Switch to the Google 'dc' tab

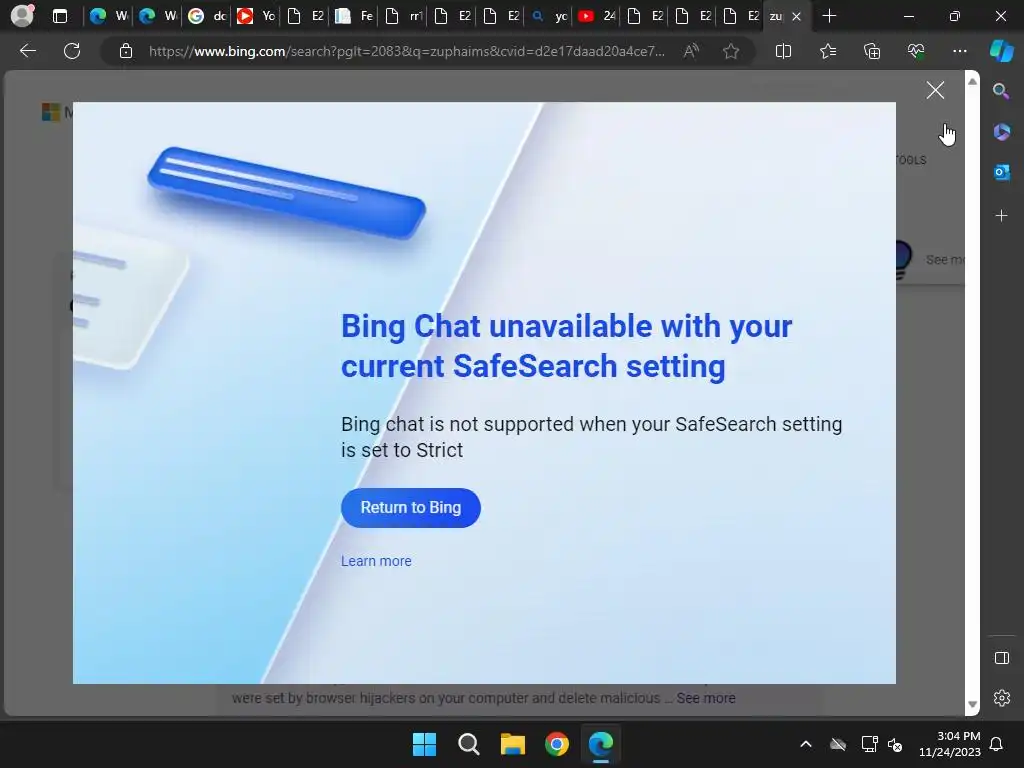(206, 16)
